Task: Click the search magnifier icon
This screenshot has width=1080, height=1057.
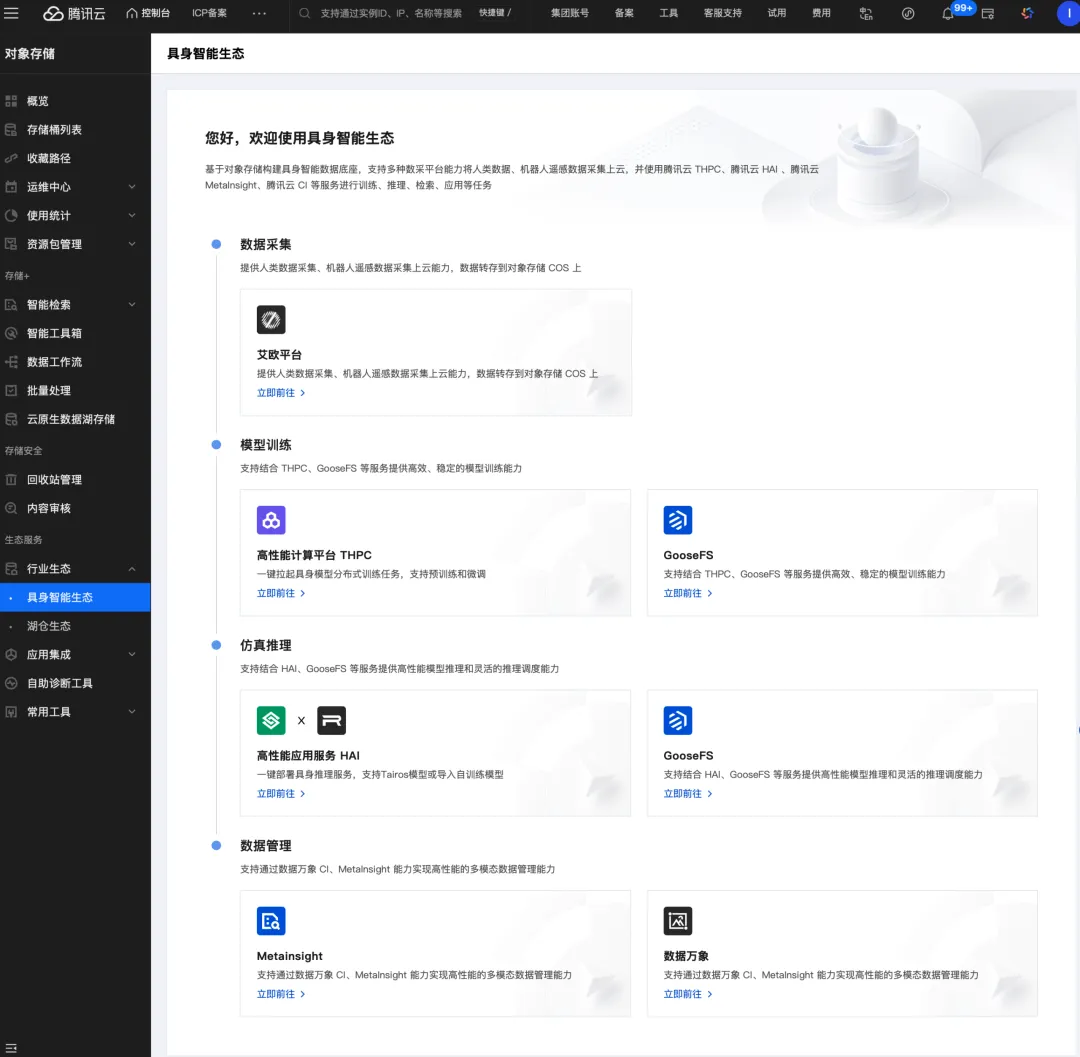Action: (x=304, y=13)
